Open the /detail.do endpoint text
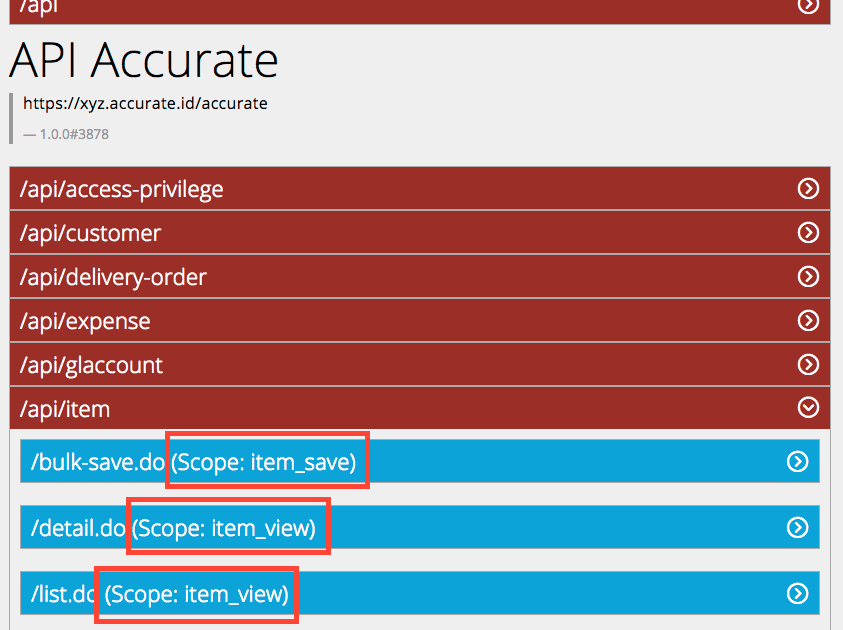 click(x=78, y=528)
